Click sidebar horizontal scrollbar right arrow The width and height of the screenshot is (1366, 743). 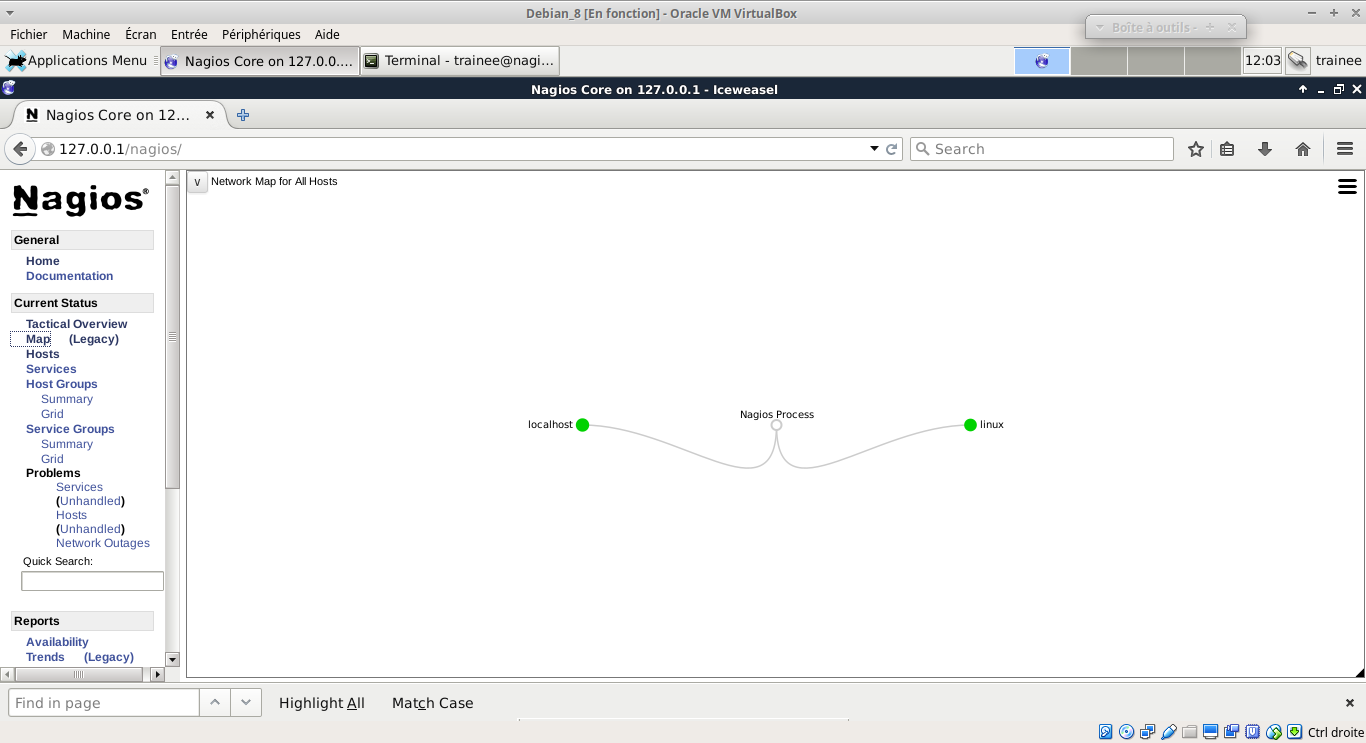tap(157, 675)
